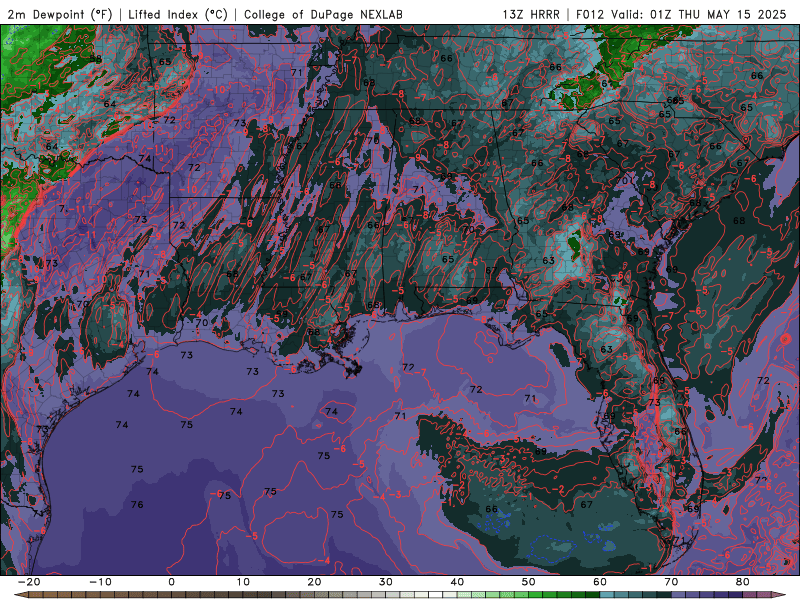Click the '70' label on the color scale

pyautogui.click(x=671, y=582)
